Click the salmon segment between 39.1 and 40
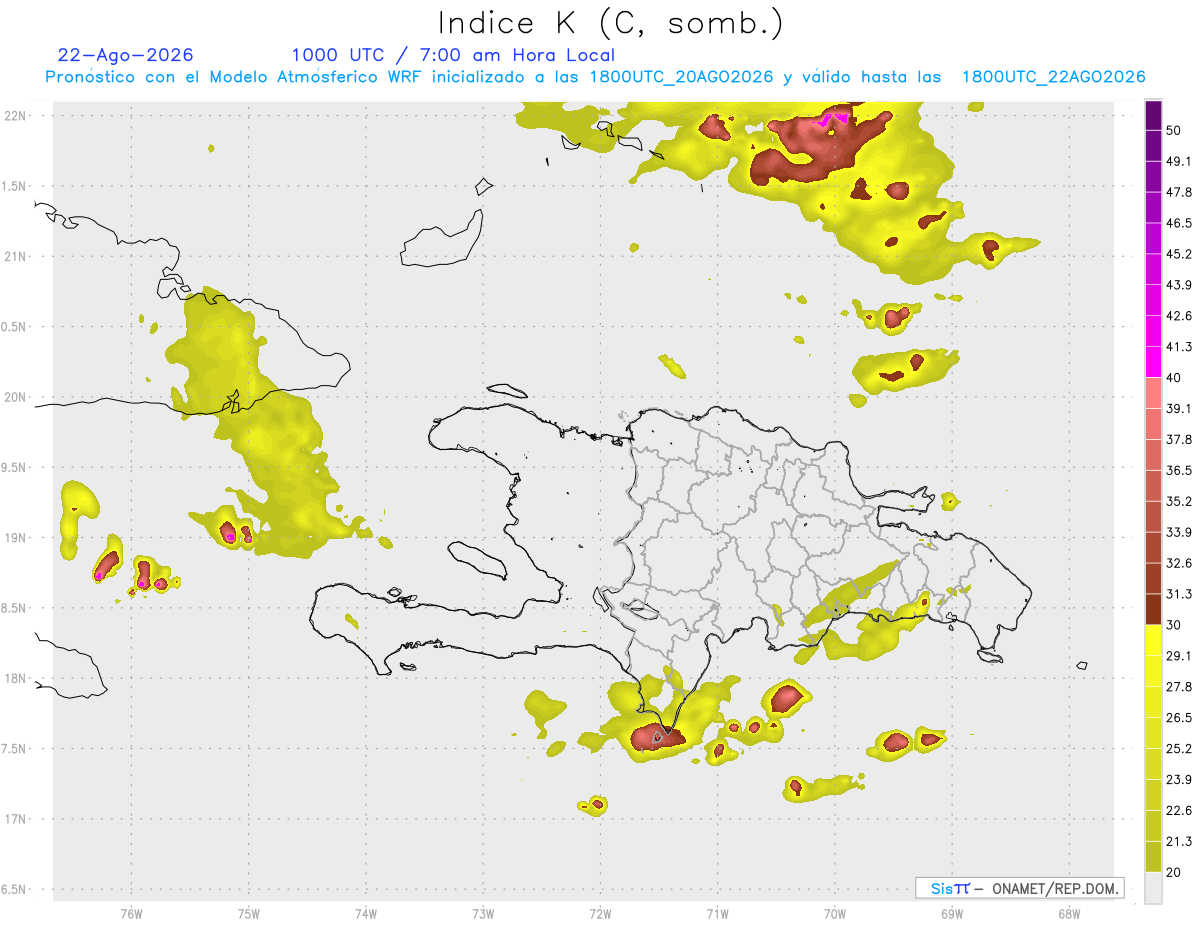 (1154, 393)
